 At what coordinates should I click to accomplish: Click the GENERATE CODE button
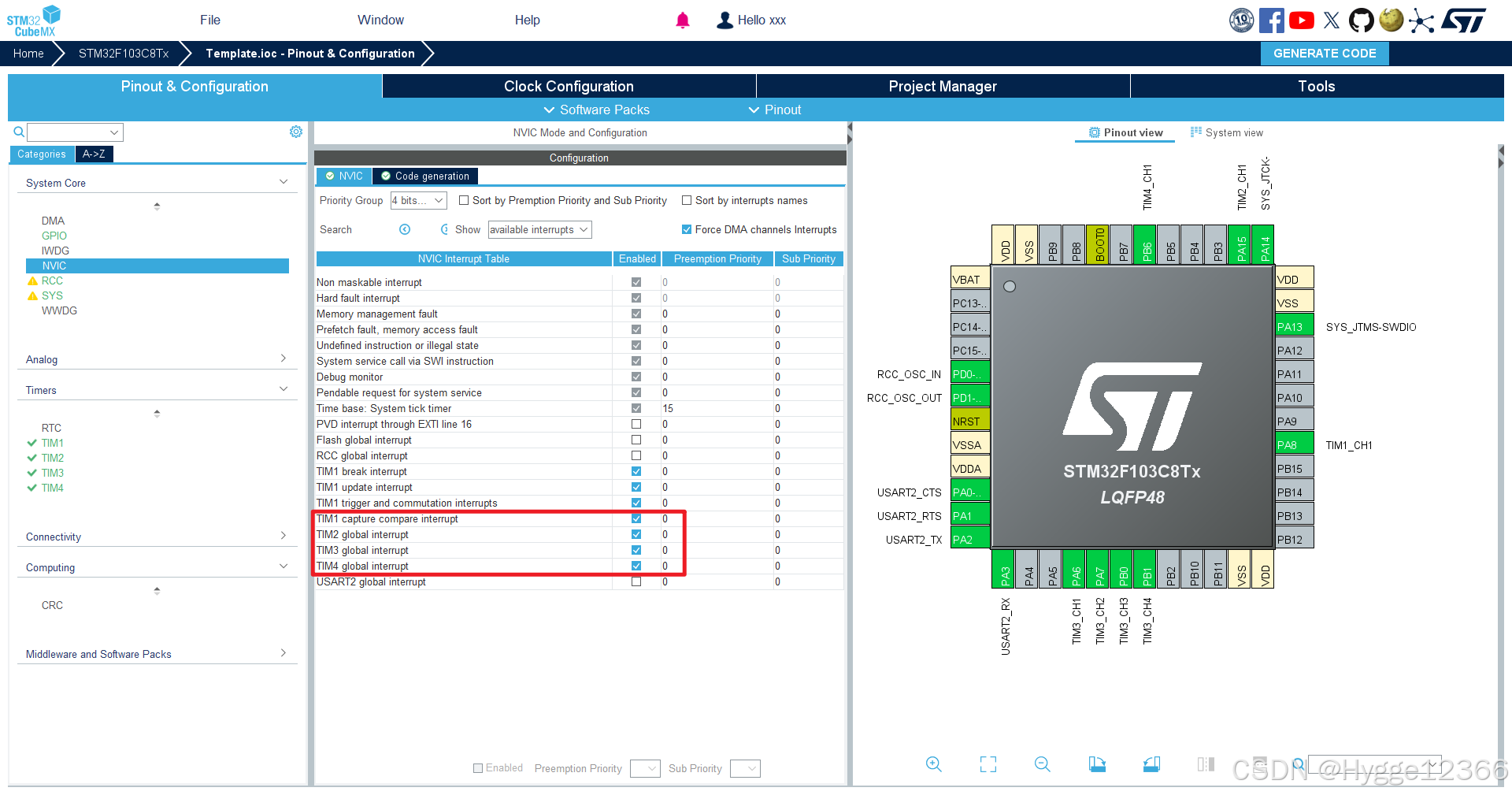[1325, 54]
